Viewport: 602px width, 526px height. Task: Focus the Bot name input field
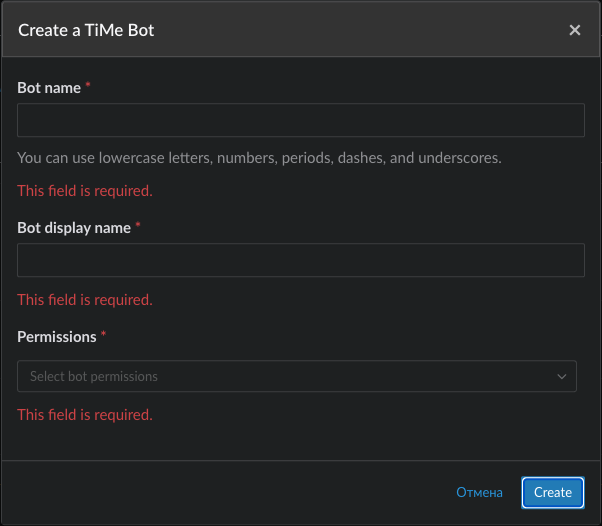click(301, 120)
